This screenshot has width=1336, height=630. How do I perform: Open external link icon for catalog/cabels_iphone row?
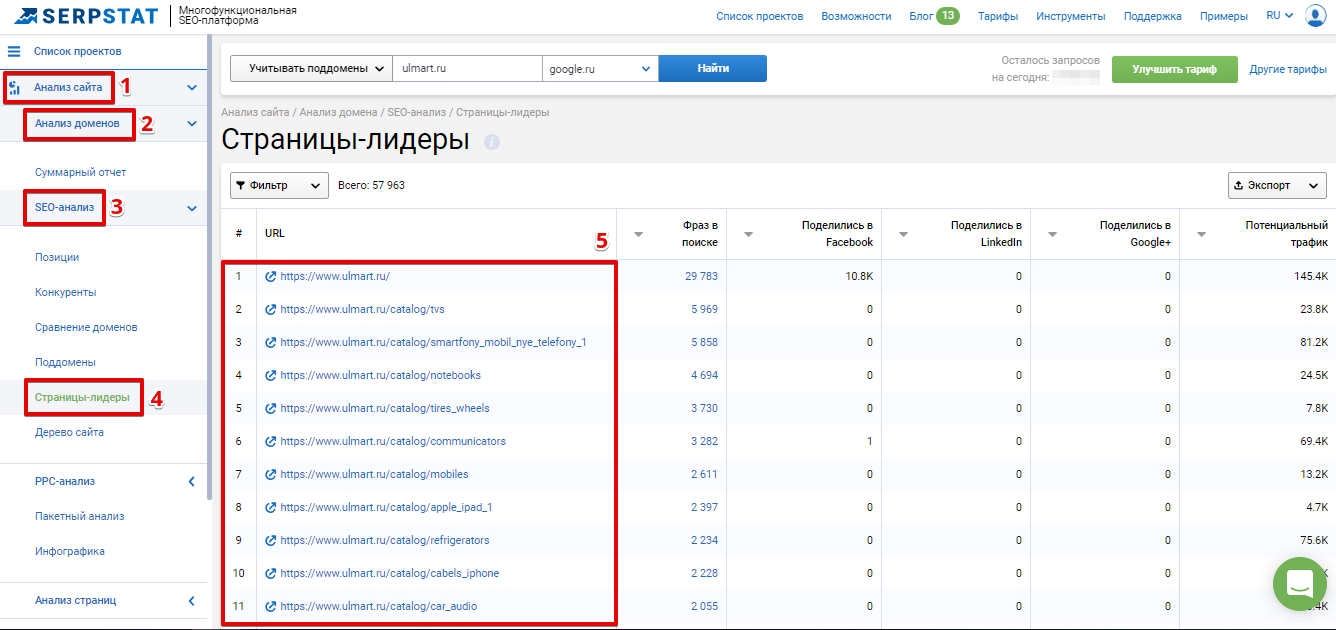270,573
